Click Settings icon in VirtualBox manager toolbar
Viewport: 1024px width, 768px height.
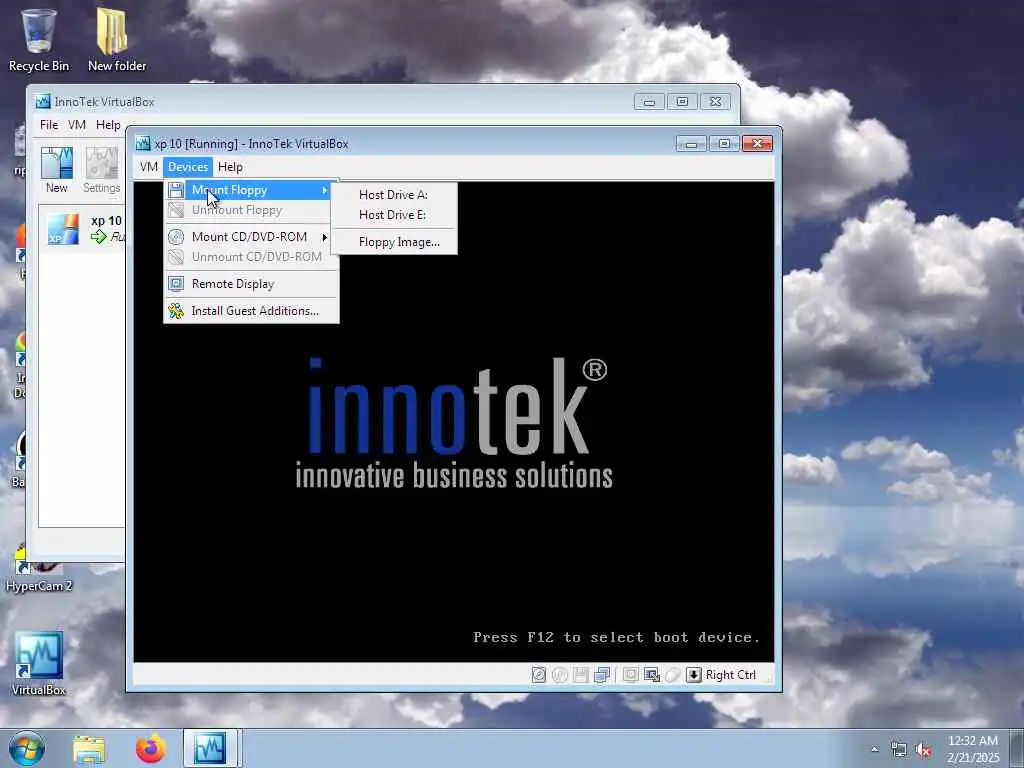[x=101, y=163]
